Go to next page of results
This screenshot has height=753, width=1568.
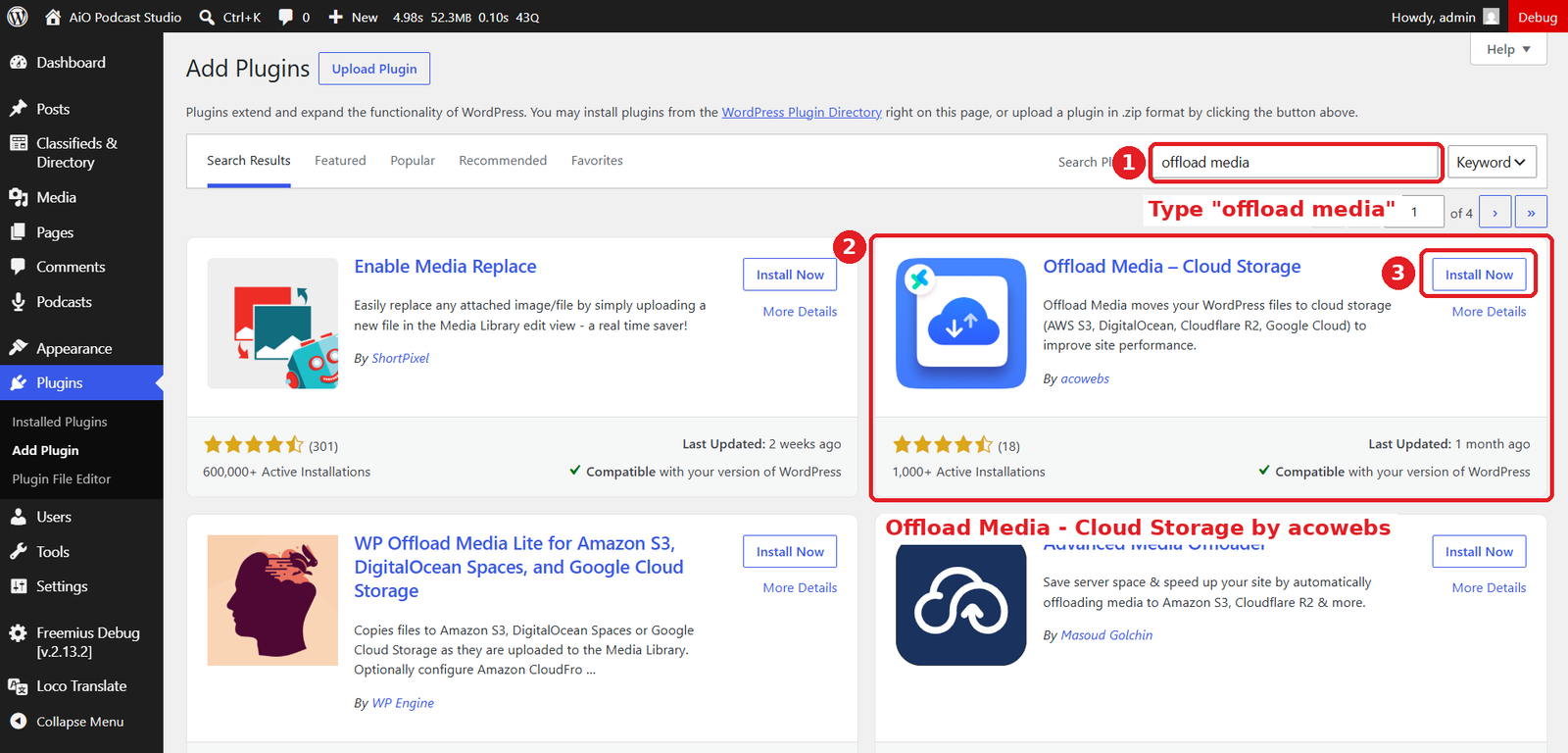[x=1494, y=212]
